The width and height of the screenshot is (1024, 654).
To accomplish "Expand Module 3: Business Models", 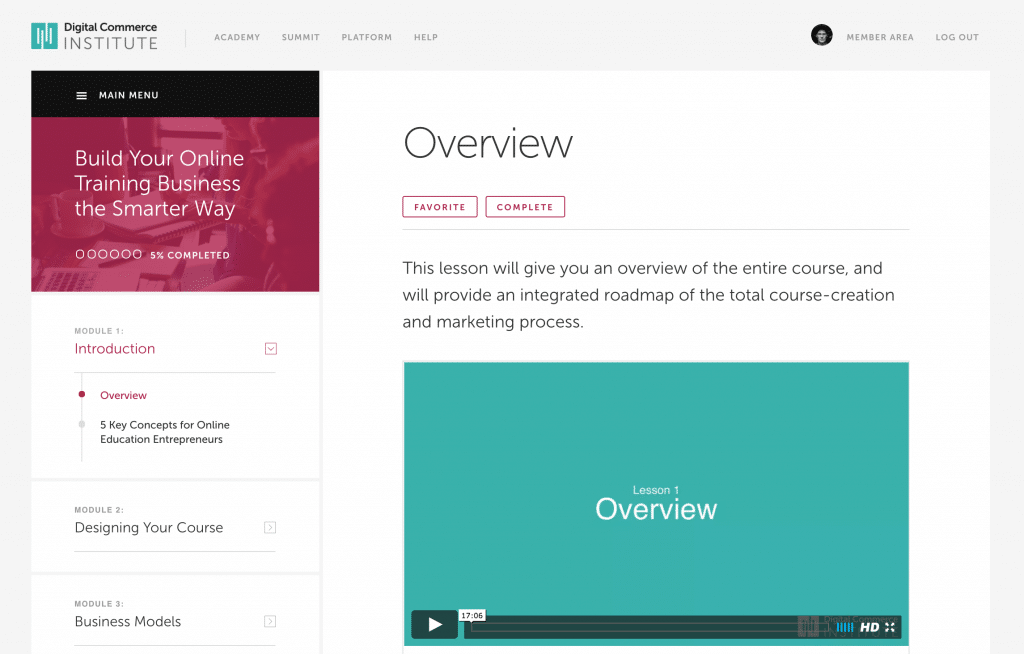I will click(x=270, y=621).
